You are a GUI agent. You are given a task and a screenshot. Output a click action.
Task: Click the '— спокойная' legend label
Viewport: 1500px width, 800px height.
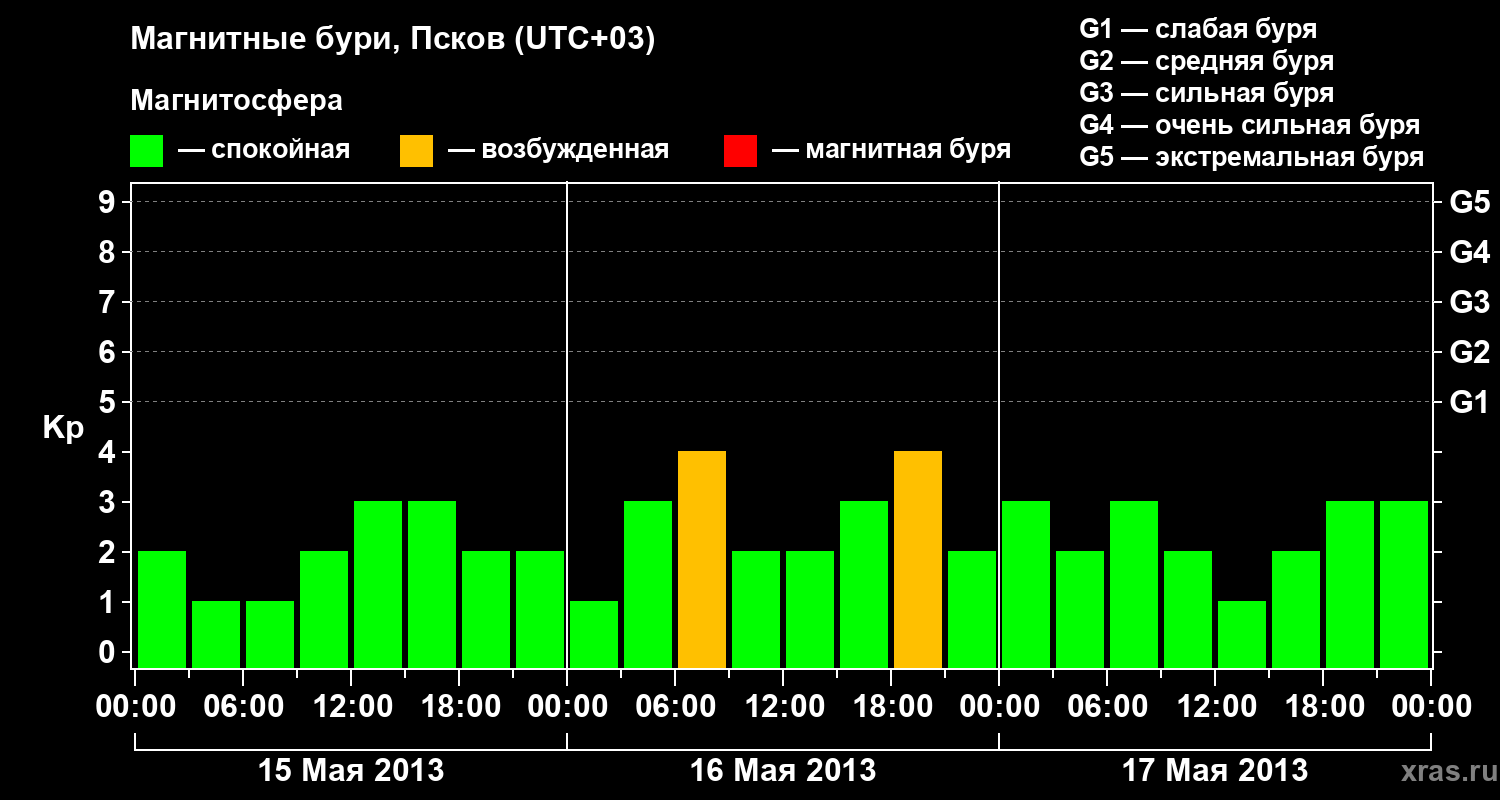point(264,151)
